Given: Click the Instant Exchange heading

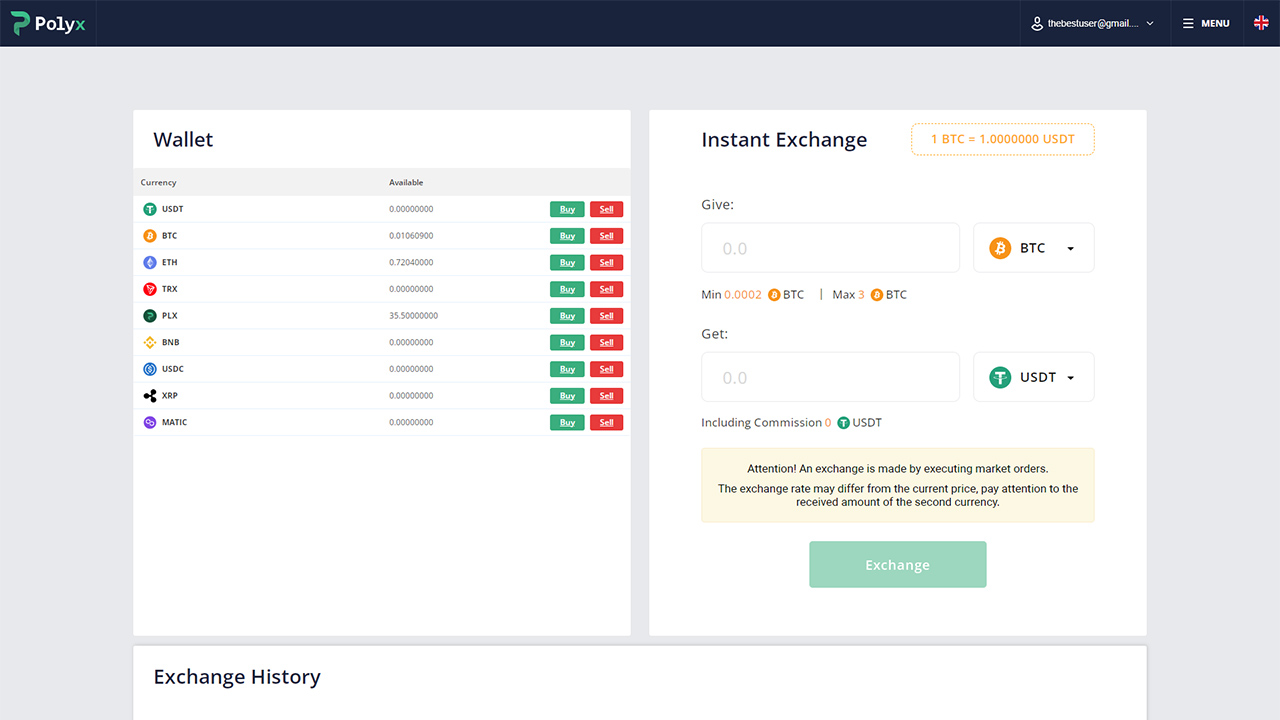Looking at the screenshot, I should pyautogui.click(x=784, y=140).
